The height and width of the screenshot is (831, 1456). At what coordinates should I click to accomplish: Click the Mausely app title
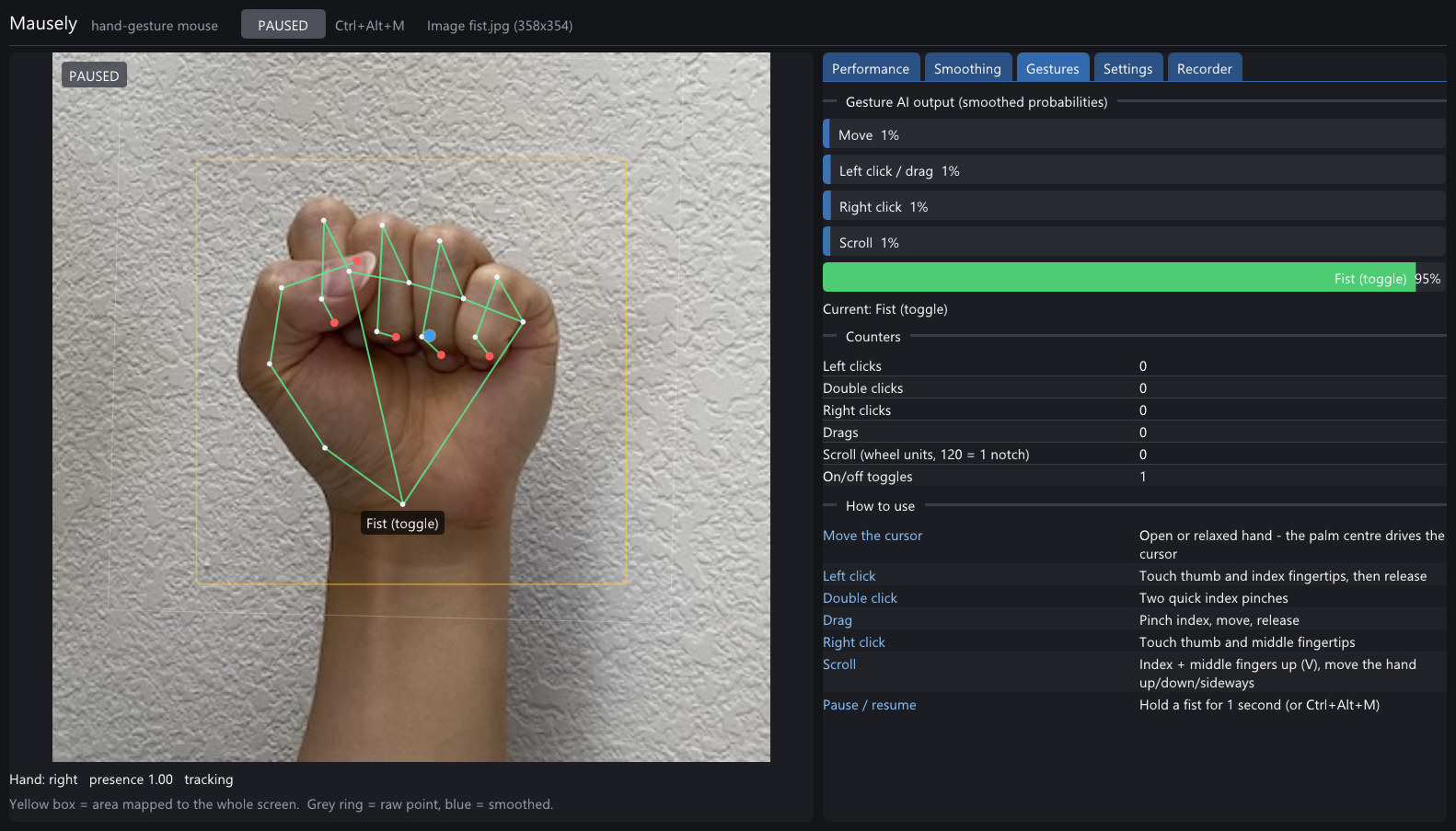pyautogui.click(x=43, y=24)
